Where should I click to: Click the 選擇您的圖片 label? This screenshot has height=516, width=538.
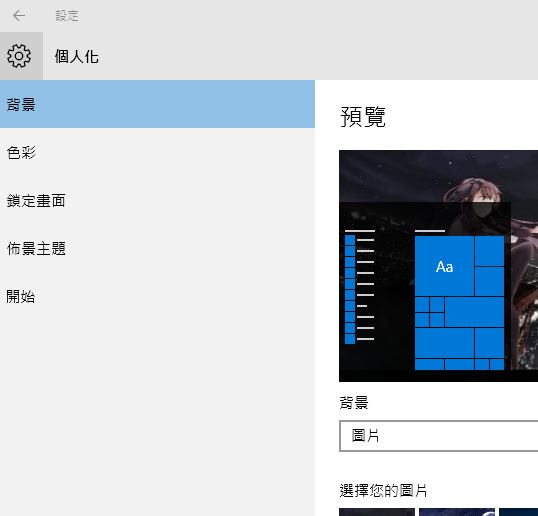pyautogui.click(x=383, y=490)
